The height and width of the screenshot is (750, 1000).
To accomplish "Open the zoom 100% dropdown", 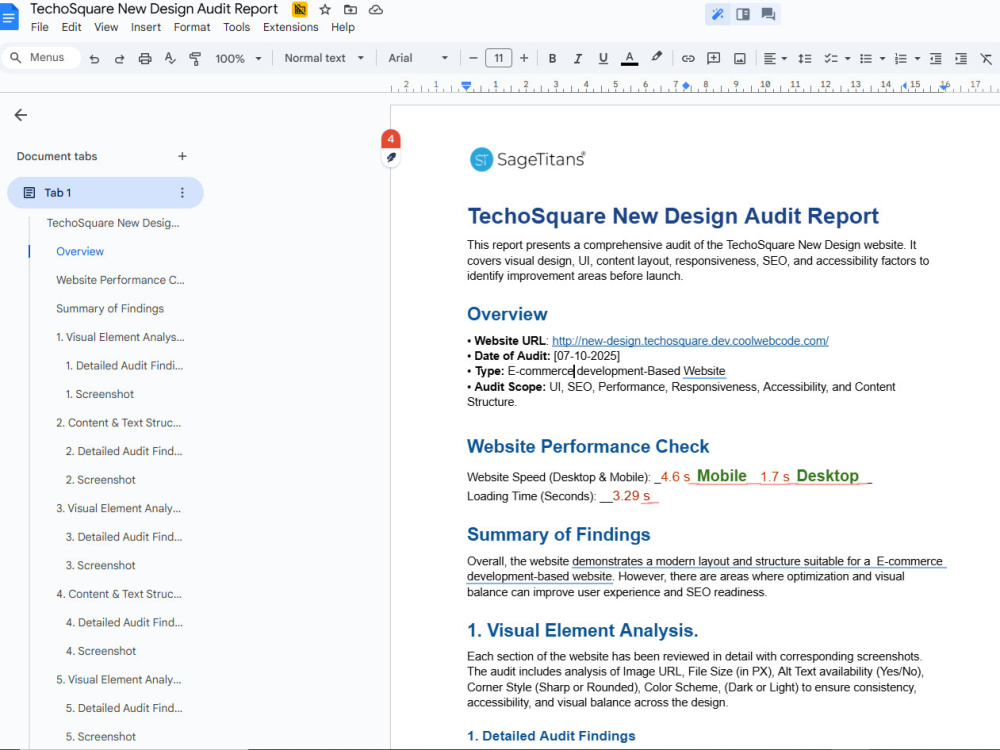I will (x=239, y=59).
